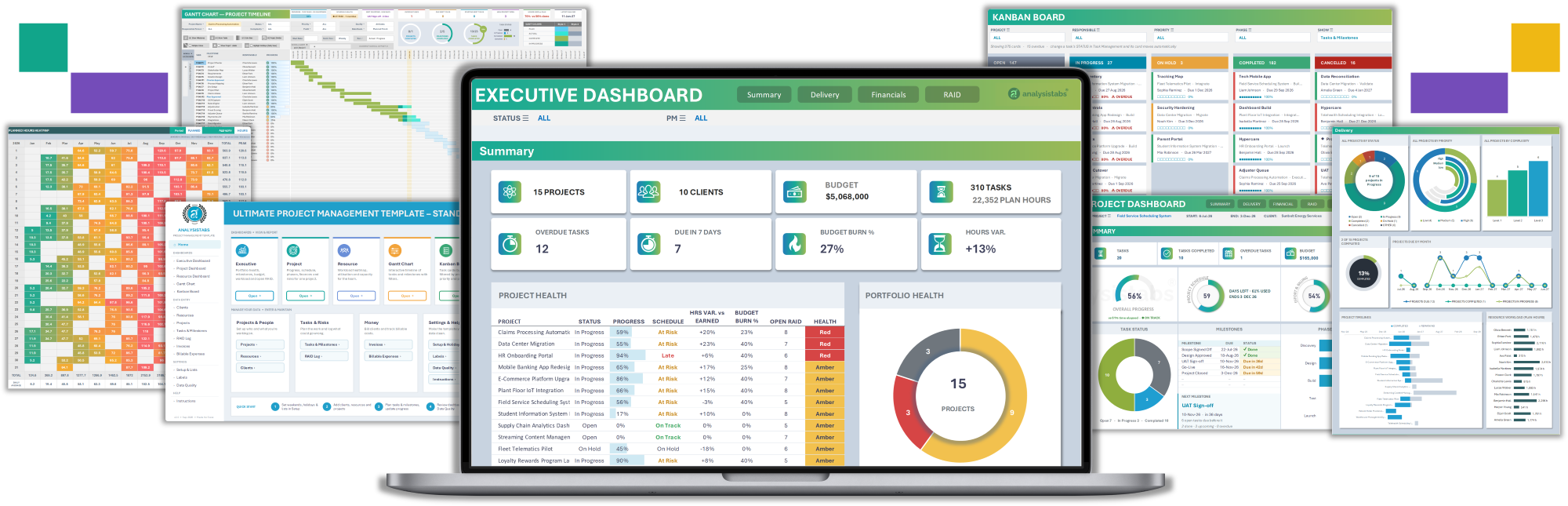Click the Project card icon in template home window

click(x=293, y=250)
